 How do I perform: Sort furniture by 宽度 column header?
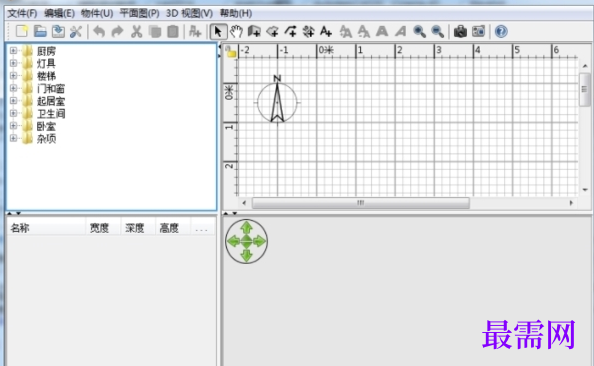pyautogui.click(x=103, y=228)
